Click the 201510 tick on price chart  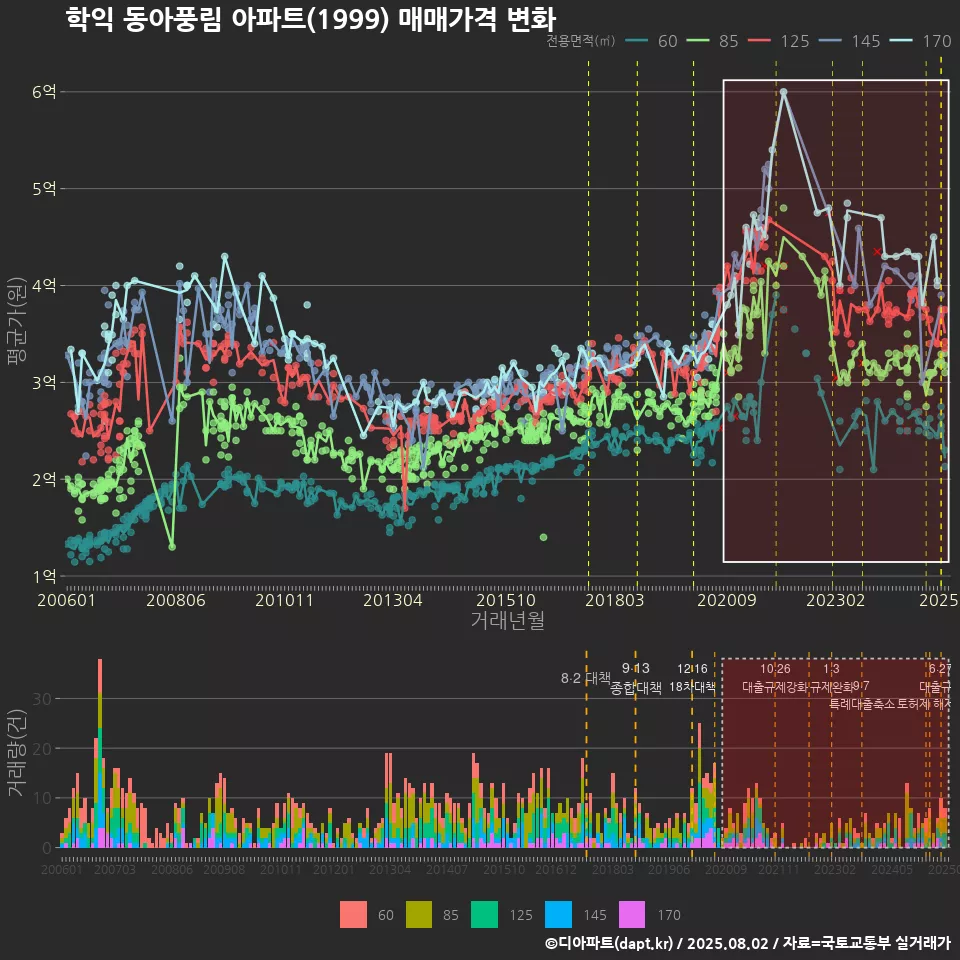506,600
